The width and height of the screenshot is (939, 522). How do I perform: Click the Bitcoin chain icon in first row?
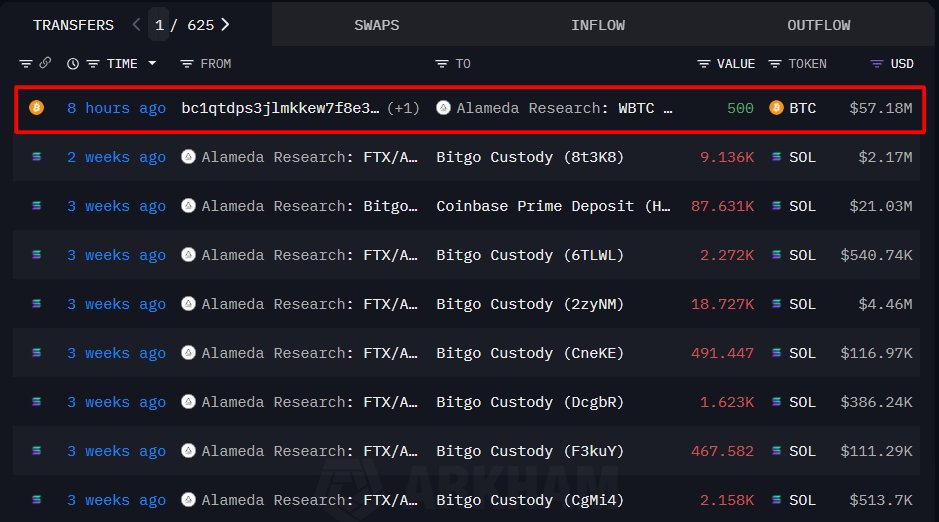pyautogui.click(x=37, y=108)
